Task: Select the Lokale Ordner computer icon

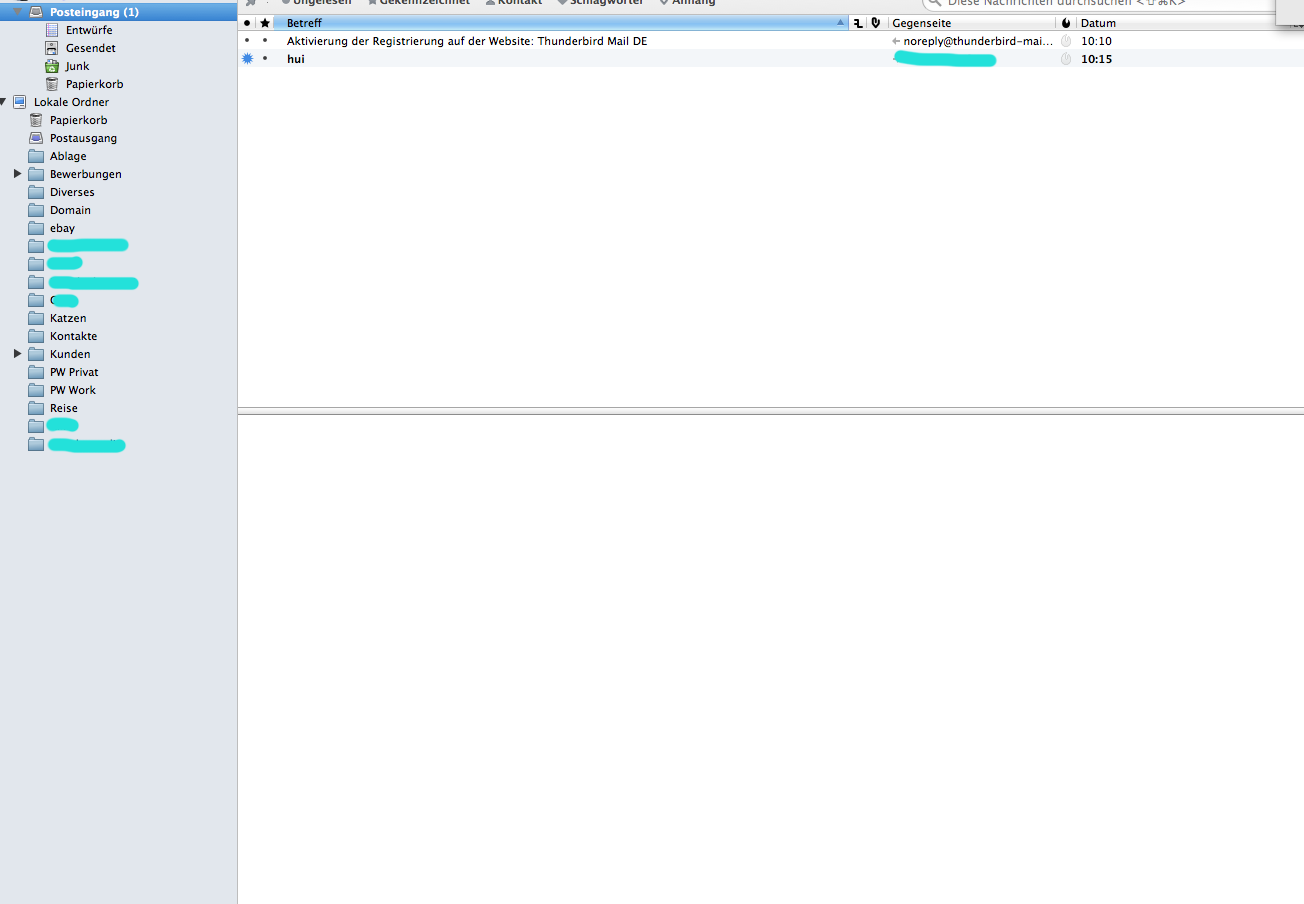Action: point(20,102)
